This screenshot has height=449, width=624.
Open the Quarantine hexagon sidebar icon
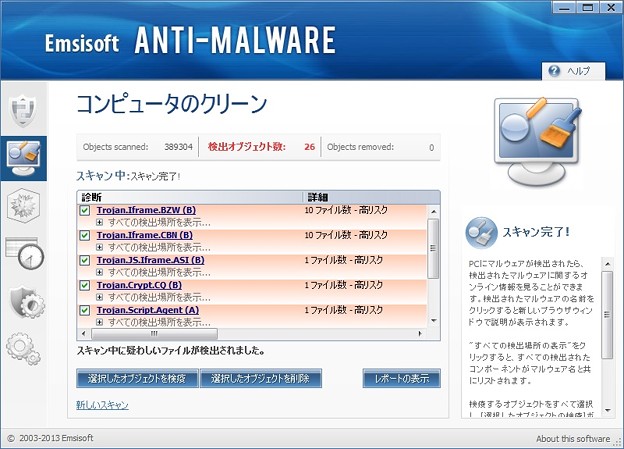pyautogui.click(x=23, y=206)
